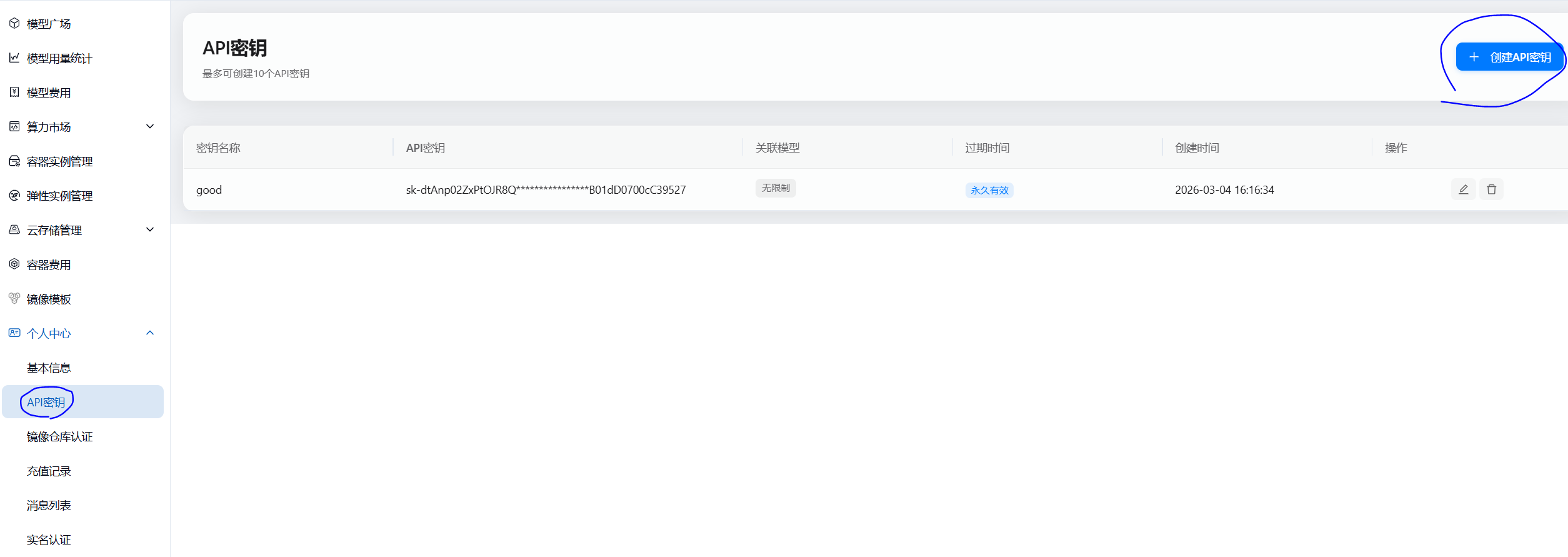The width and height of the screenshot is (1568, 557).
Task: Collapse the 个人中心 section chevron
Action: point(150,333)
